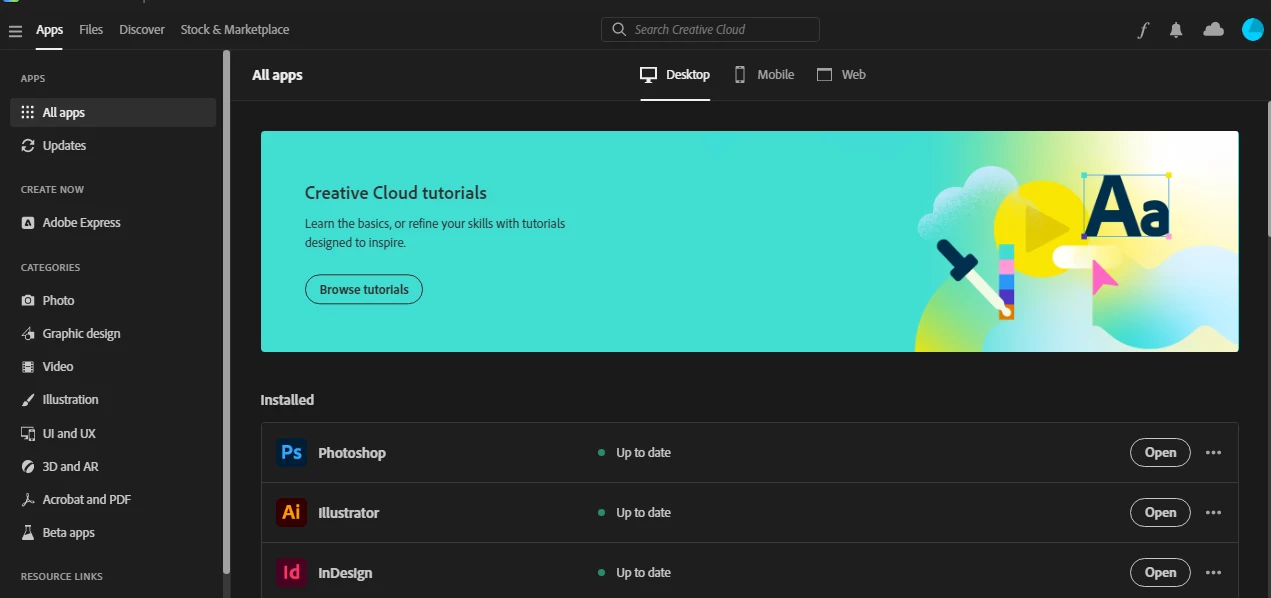Click the "Photoshop" app name
1271x598 pixels.
coord(352,453)
